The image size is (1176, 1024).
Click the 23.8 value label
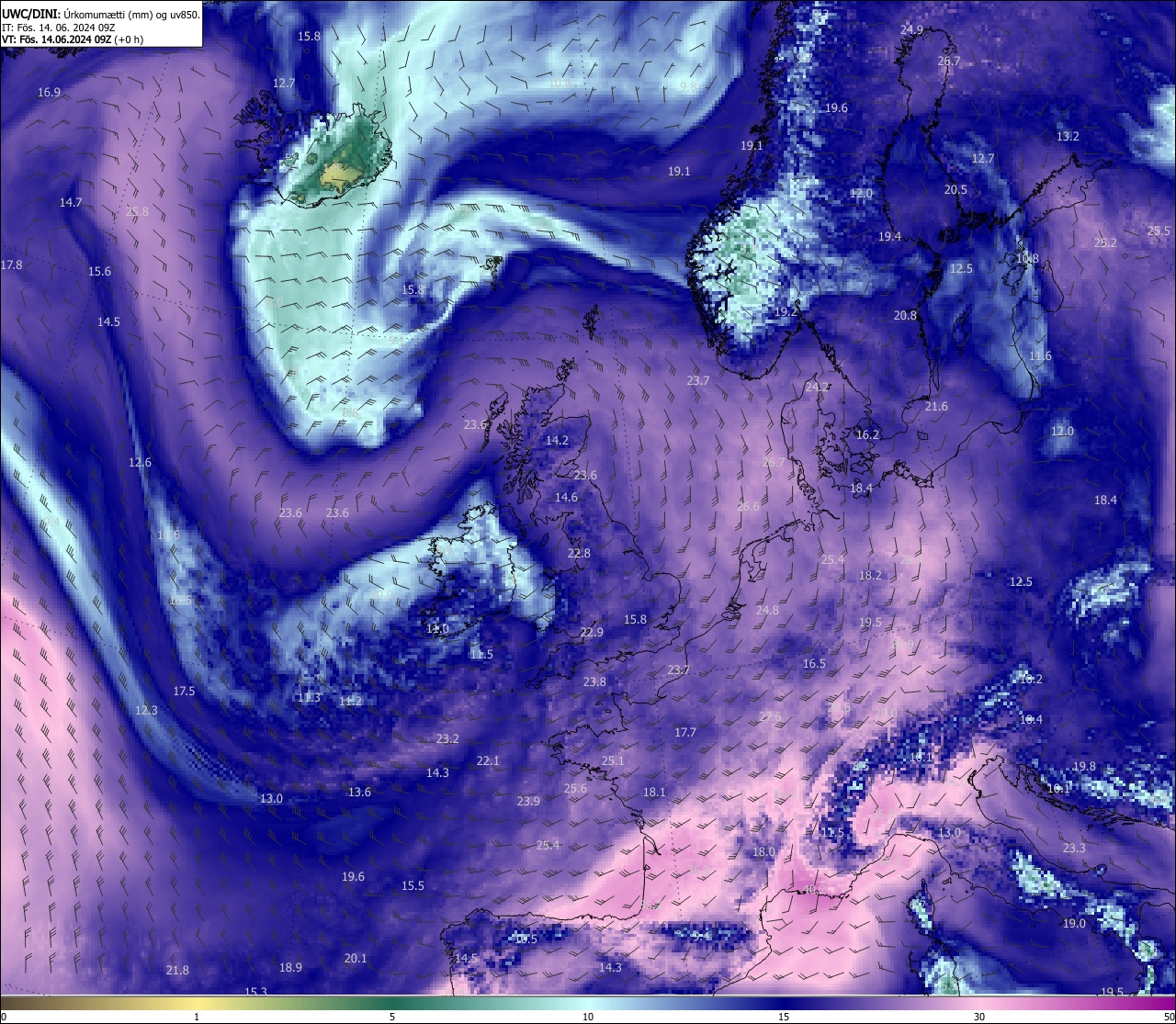[594, 681]
